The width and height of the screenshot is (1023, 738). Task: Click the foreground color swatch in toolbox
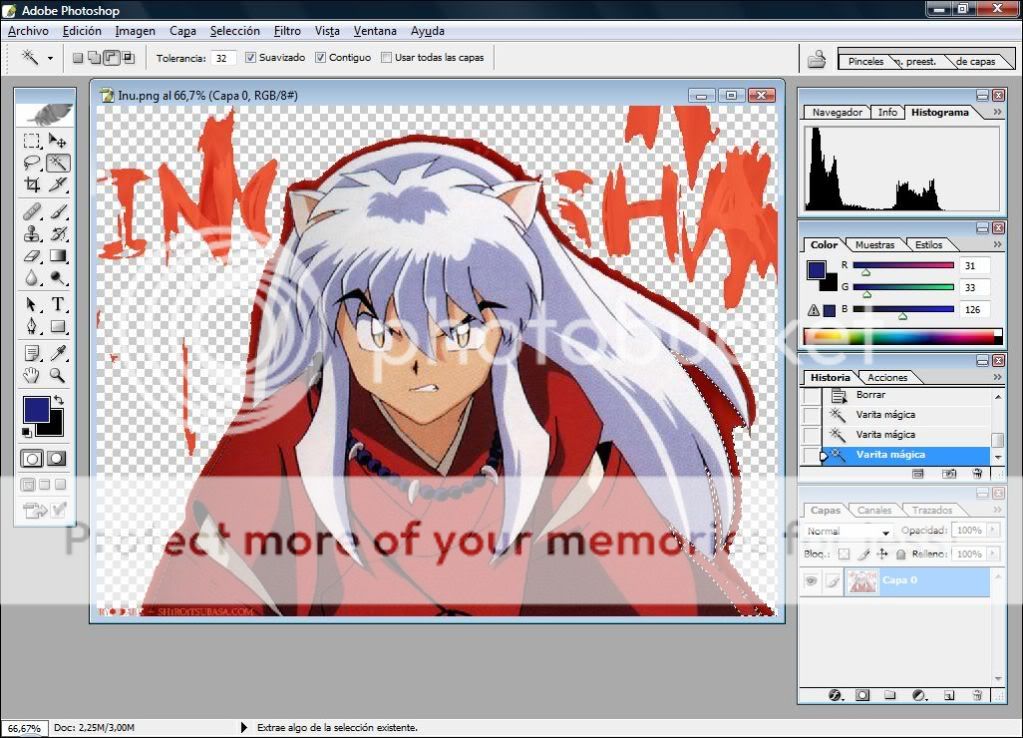(x=37, y=410)
